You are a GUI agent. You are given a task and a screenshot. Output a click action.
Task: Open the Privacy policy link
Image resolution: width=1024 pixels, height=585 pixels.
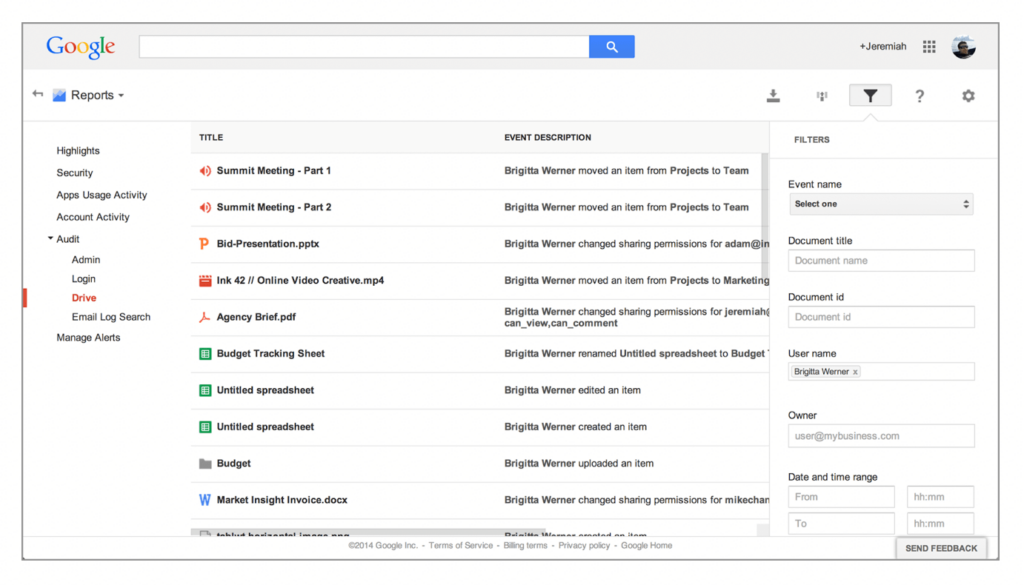click(586, 546)
